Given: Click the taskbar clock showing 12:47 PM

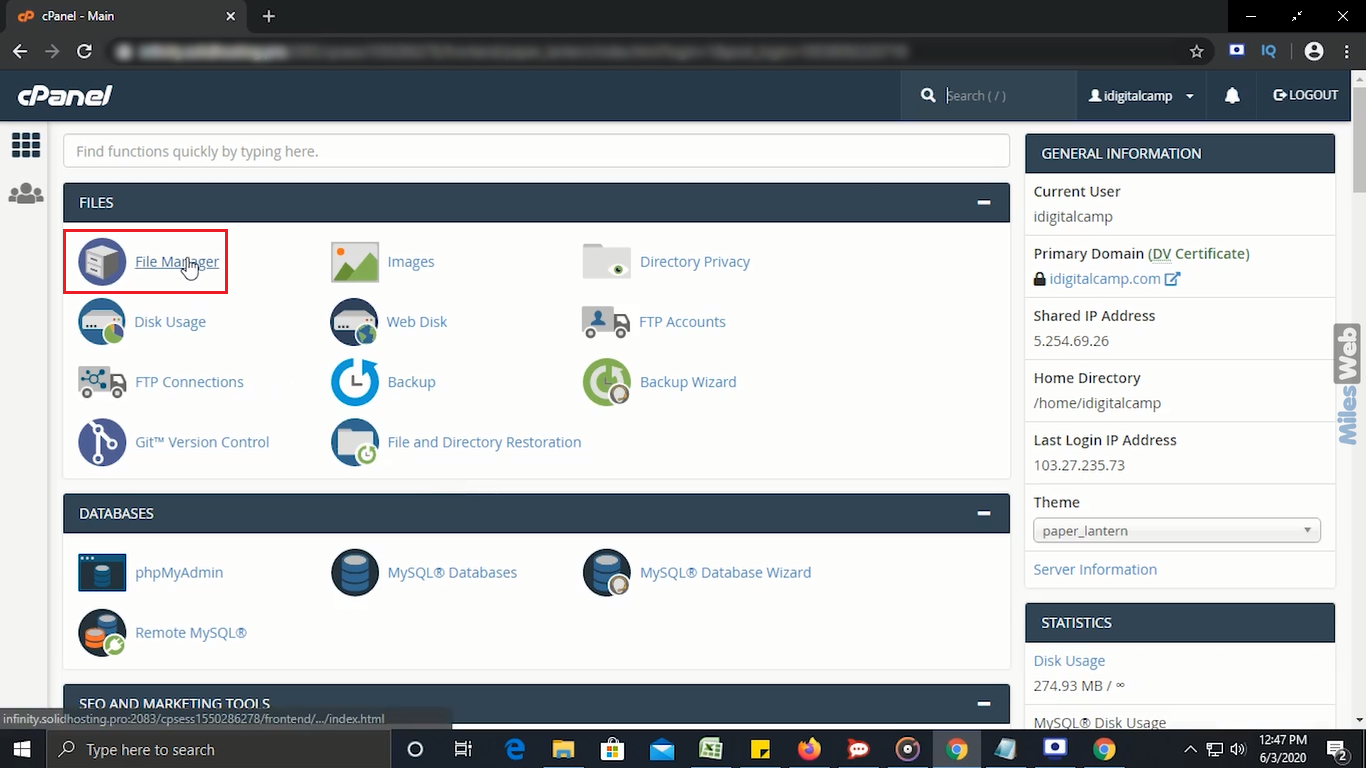Looking at the screenshot, I should 1282,749.
